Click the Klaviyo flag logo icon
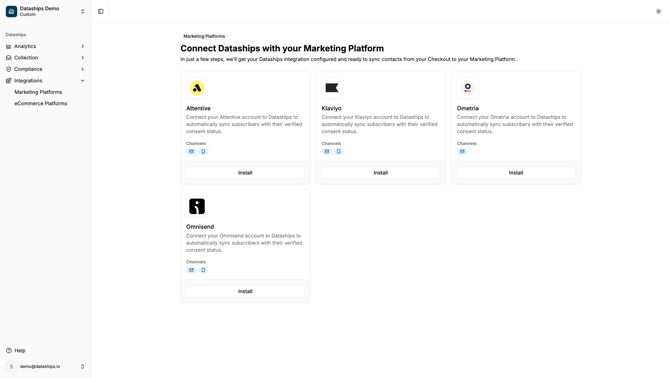 (x=332, y=88)
